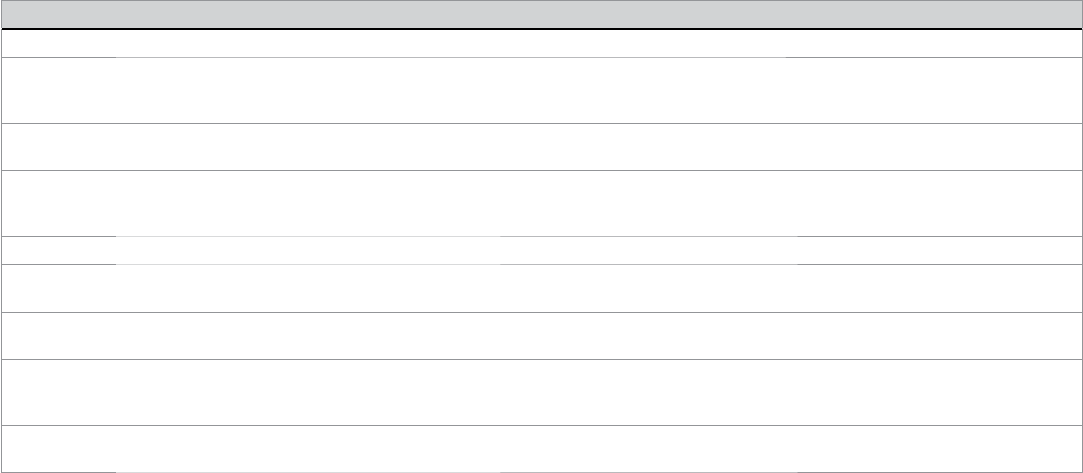Image resolution: width=1083 pixels, height=473 pixels.
Task: Click the gray header bar at the top
Action: [x=541, y=14]
